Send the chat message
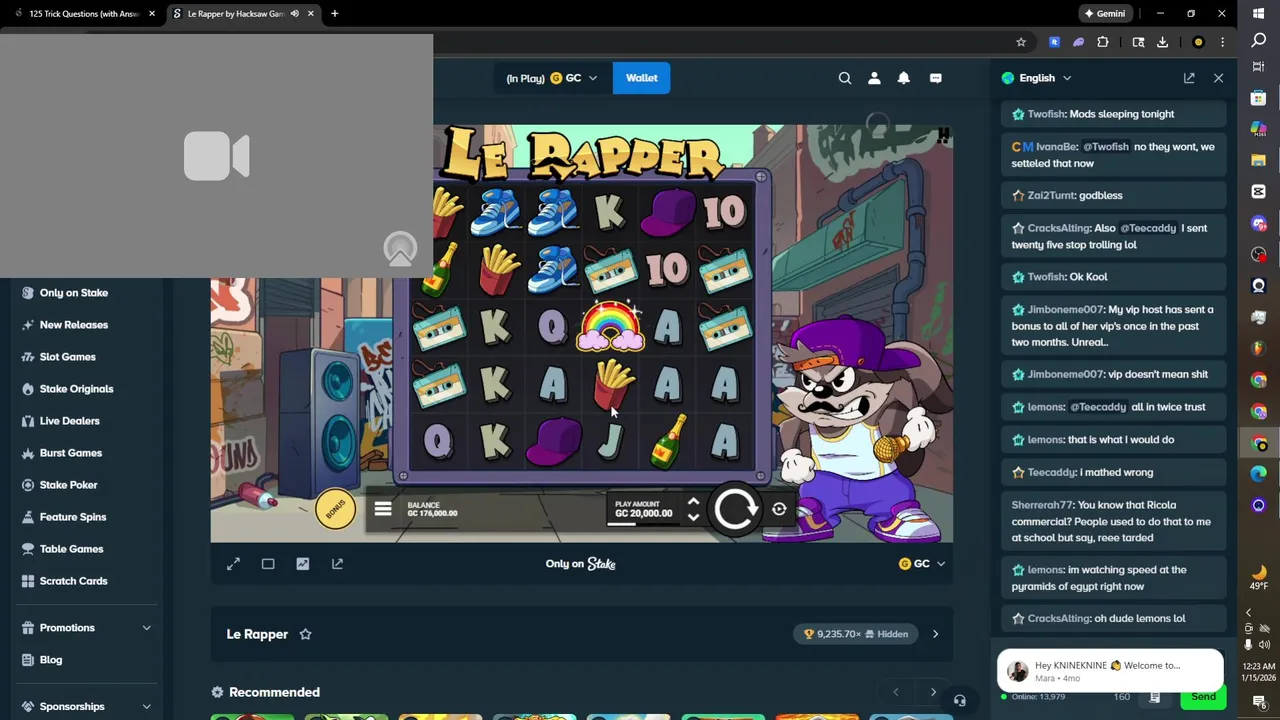The height and width of the screenshot is (720, 1280). pos(1203,697)
